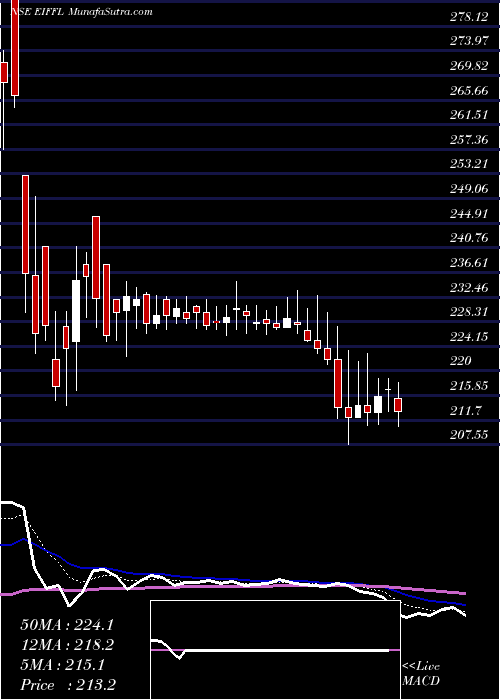Click the 232.46 price axis label
The height and width of the screenshot is (700, 500).
469,288
